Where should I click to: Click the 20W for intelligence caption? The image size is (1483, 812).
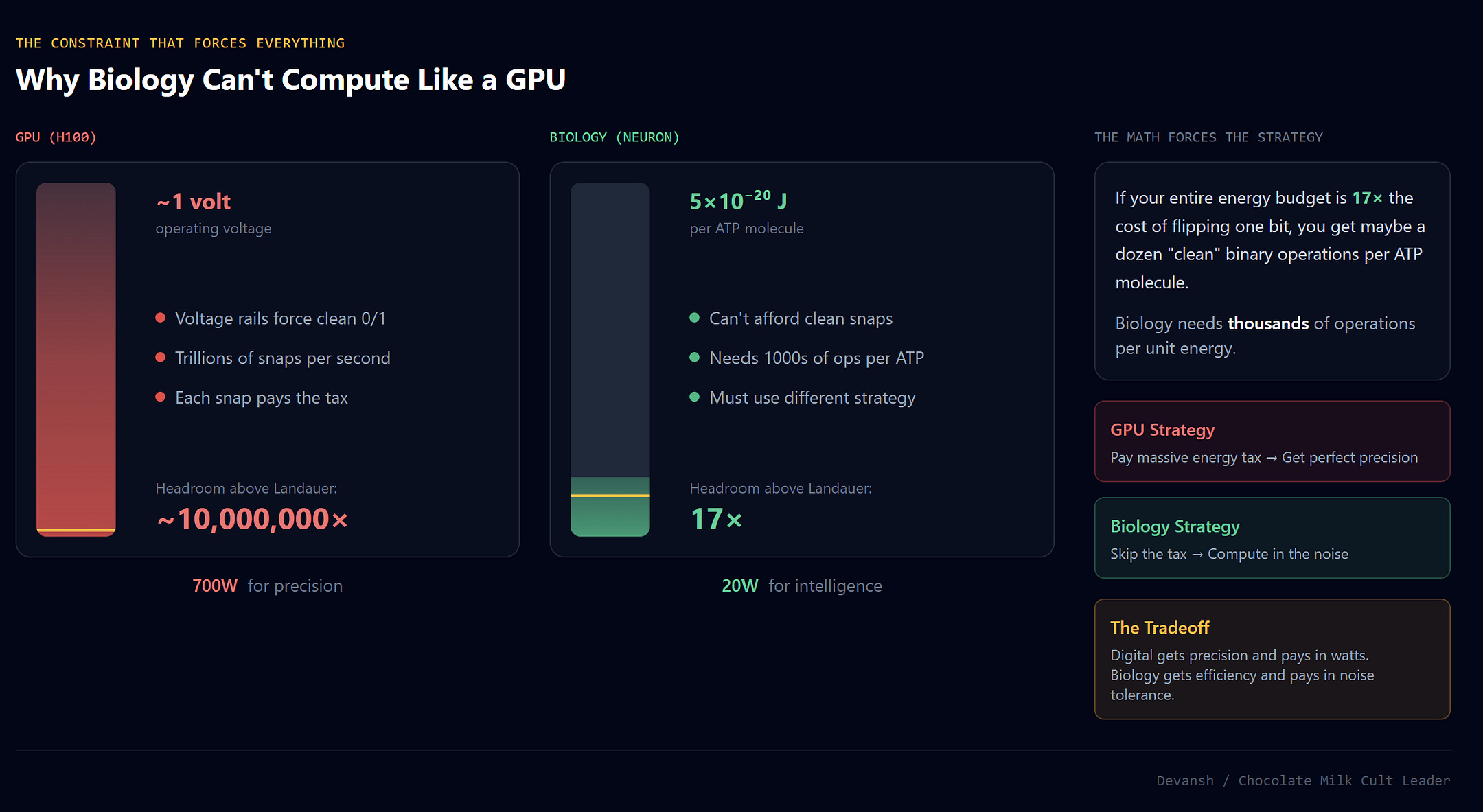click(801, 585)
